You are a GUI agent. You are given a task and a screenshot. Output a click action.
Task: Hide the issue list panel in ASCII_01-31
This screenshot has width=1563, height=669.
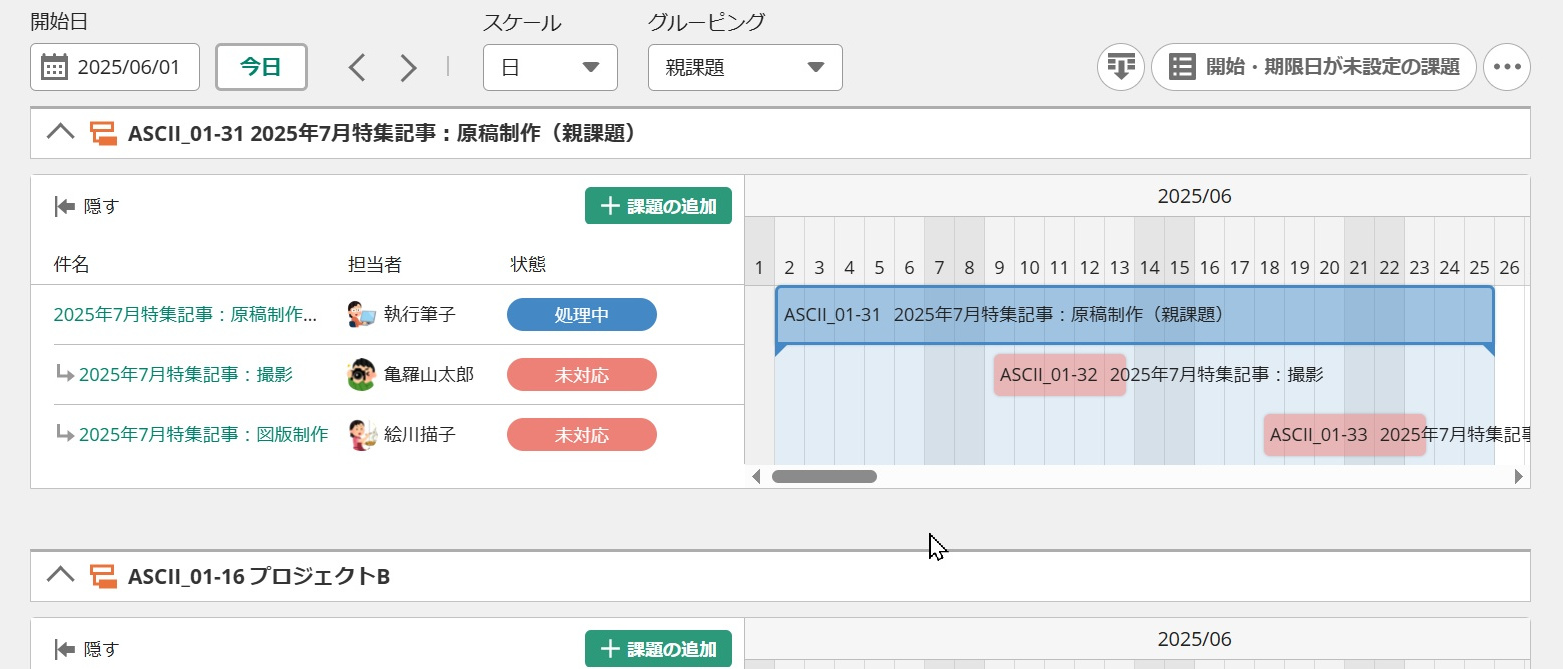coord(86,206)
